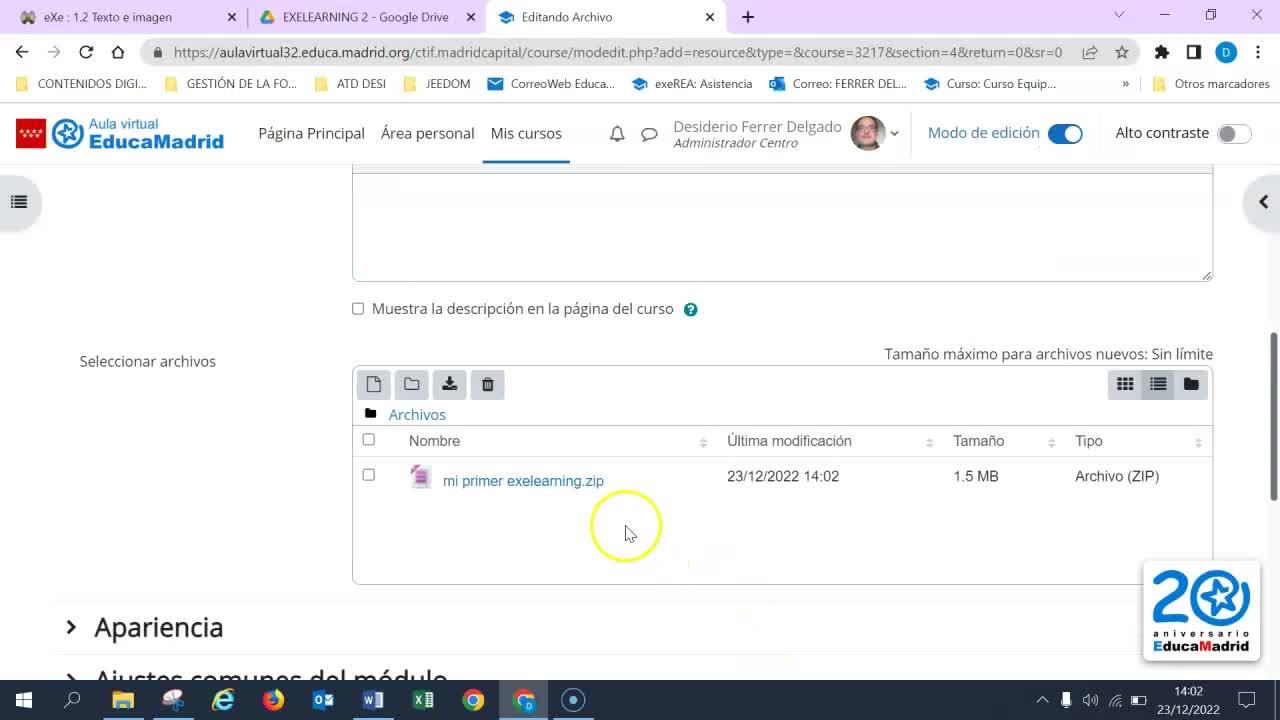Viewport: 1280px width, 720px height.
Task: Open the user menu dropdown arrow
Action: [894, 134]
